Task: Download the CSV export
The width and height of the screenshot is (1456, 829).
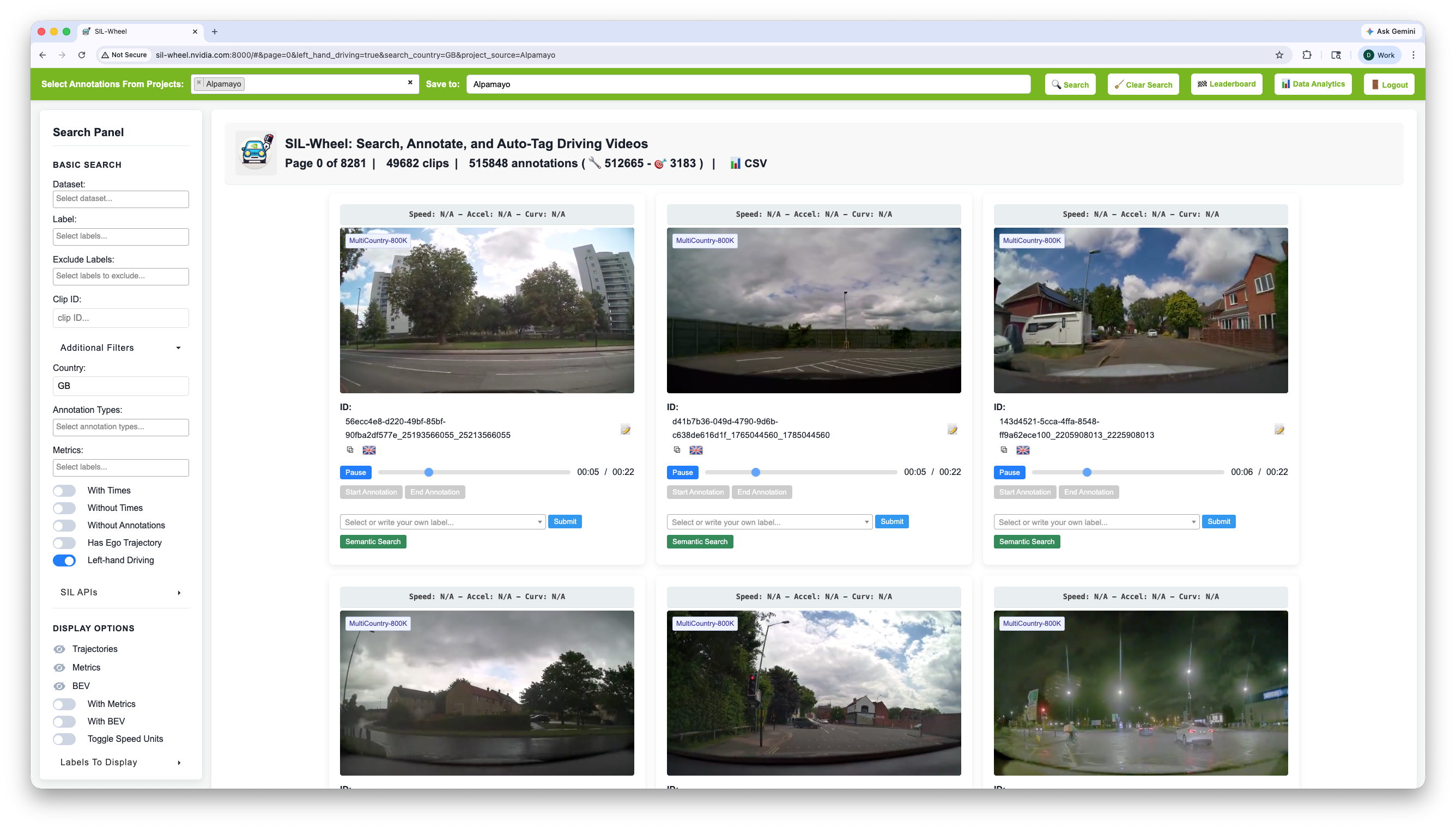Action: (748, 163)
